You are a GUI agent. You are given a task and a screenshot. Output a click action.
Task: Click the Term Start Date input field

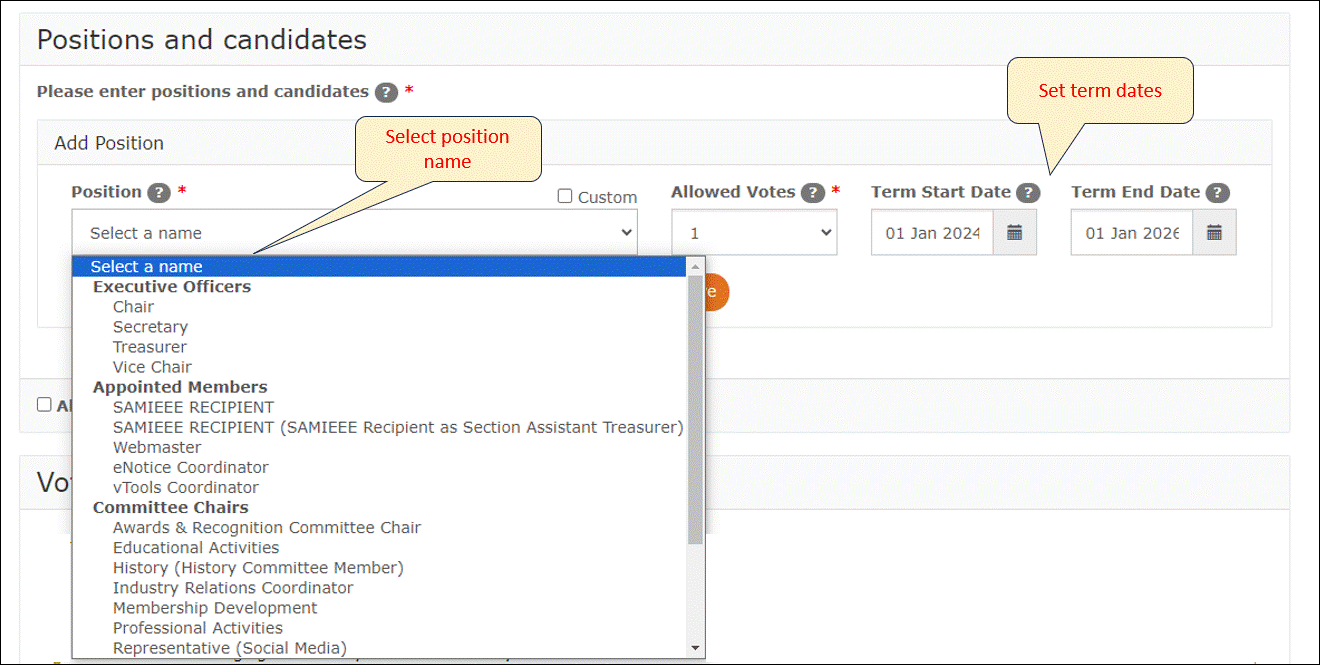click(932, 232)
